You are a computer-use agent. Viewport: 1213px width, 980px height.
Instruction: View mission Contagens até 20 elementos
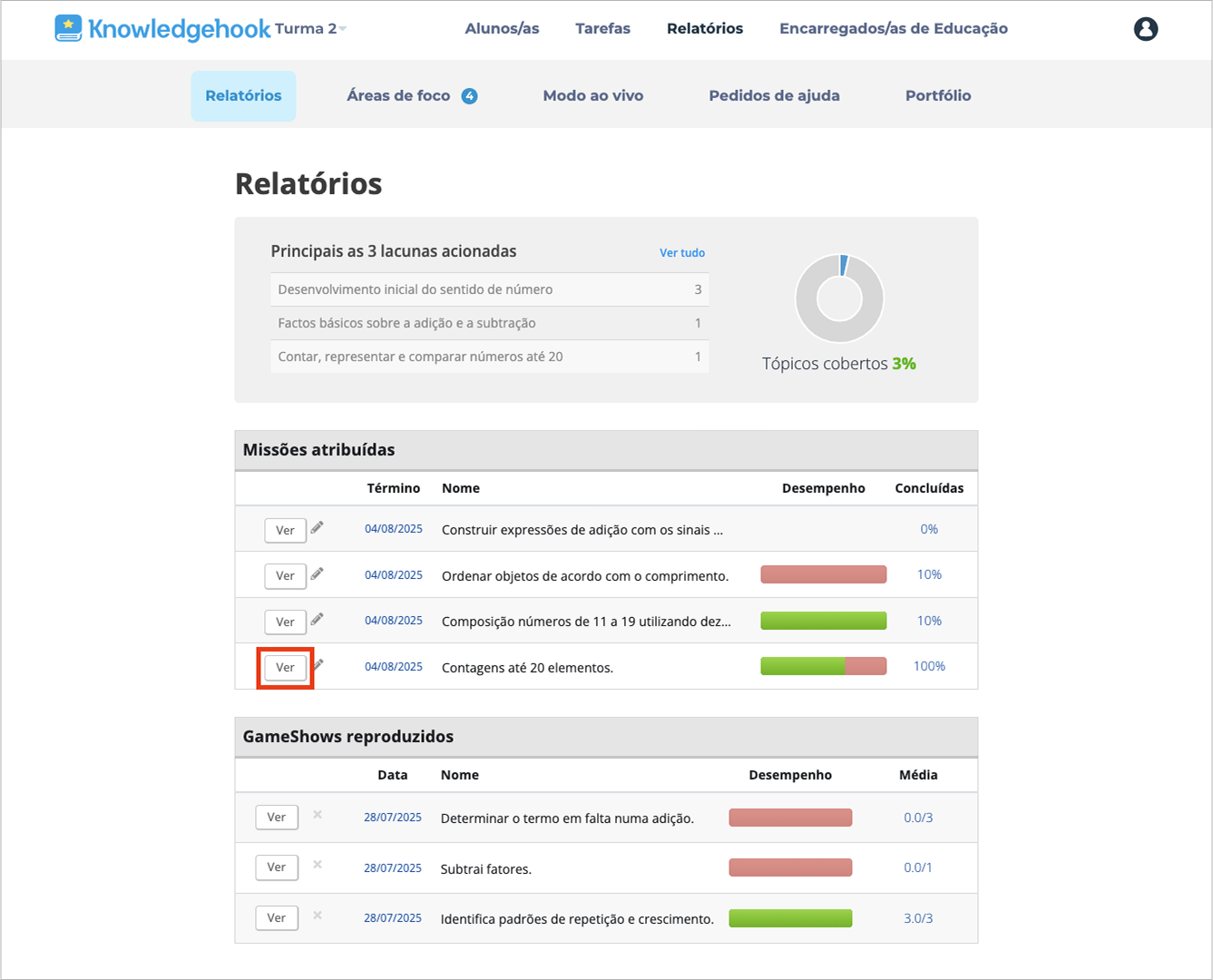pyautogui.click(x=285, y=667)
